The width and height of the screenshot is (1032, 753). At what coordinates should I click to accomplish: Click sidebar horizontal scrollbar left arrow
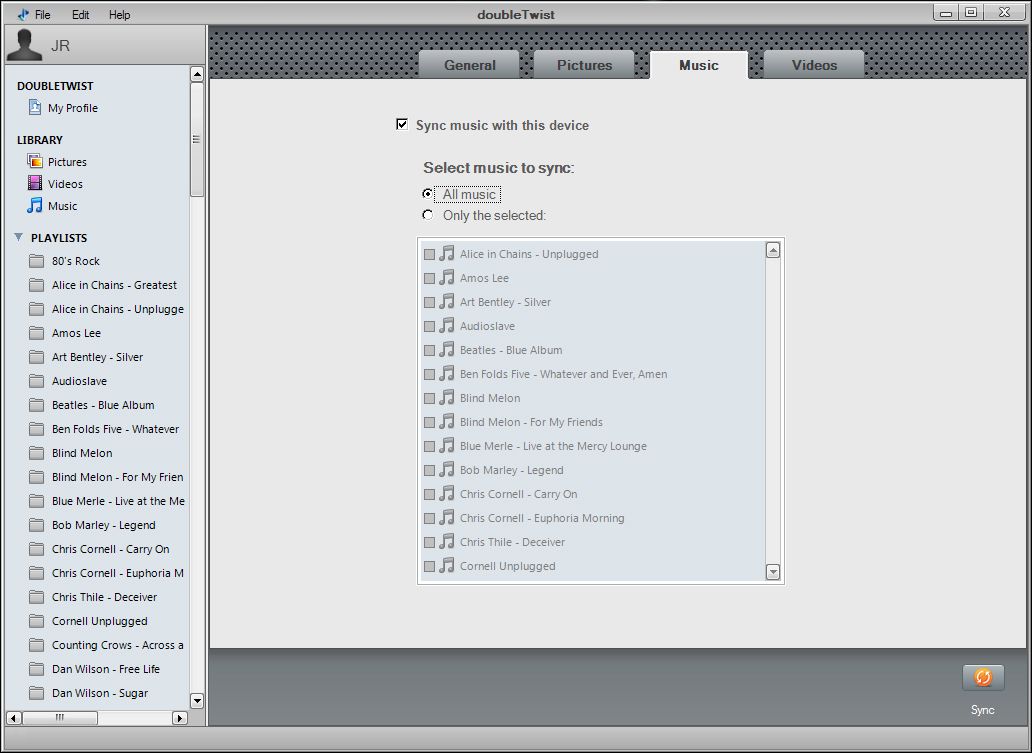[x=14, y=717]
